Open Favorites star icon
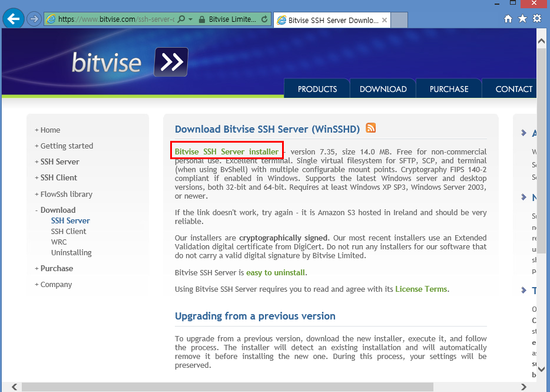 pos(522,18)
